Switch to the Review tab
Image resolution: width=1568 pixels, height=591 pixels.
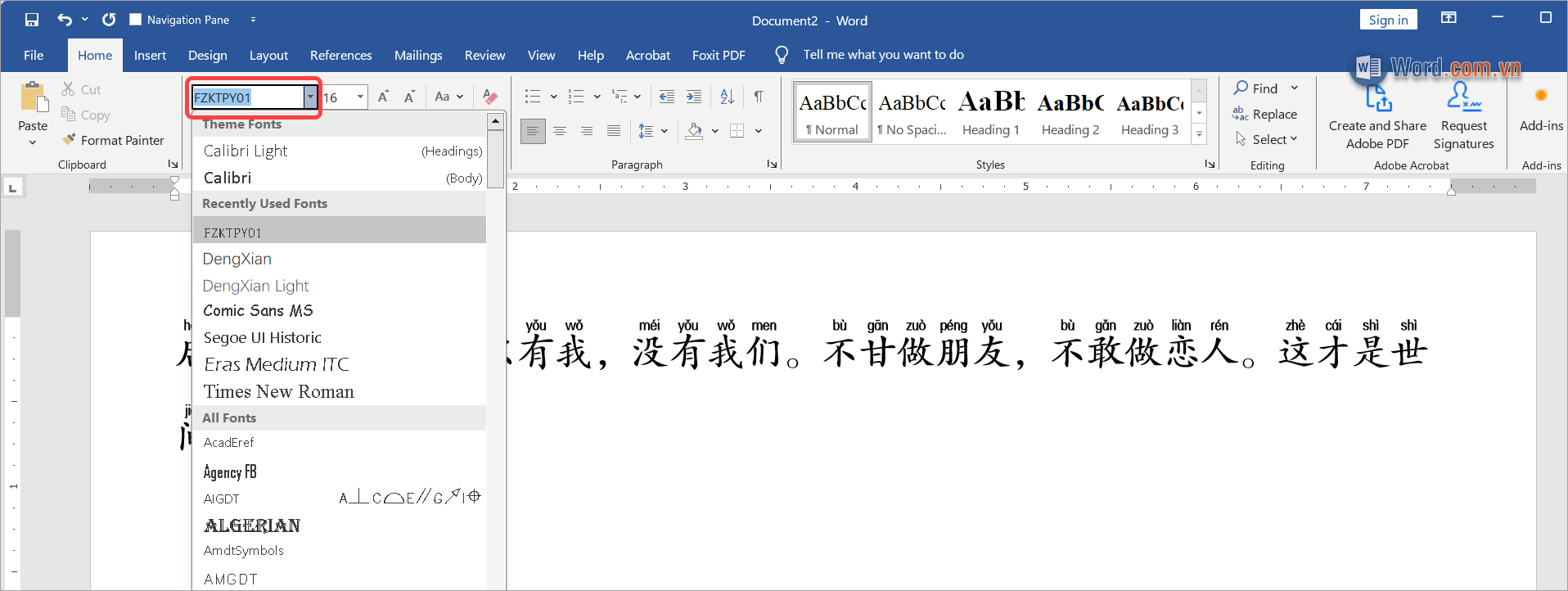click(484, 55)
